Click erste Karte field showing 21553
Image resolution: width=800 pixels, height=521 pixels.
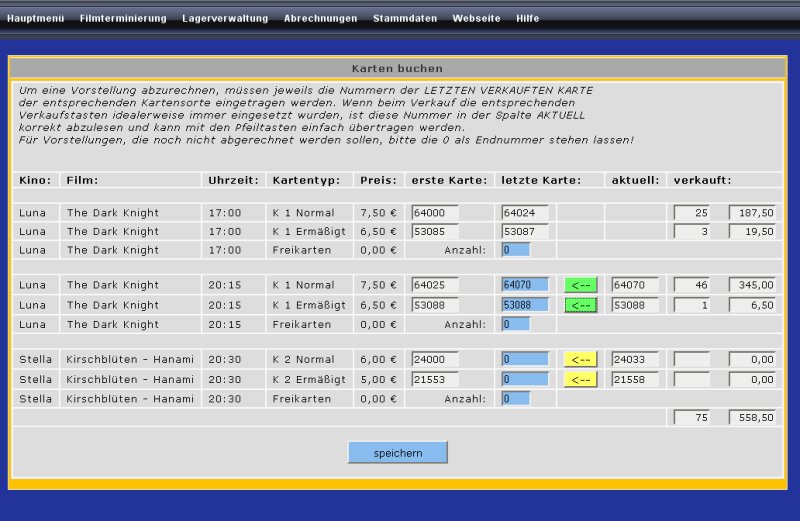click(x=435, y=379)
